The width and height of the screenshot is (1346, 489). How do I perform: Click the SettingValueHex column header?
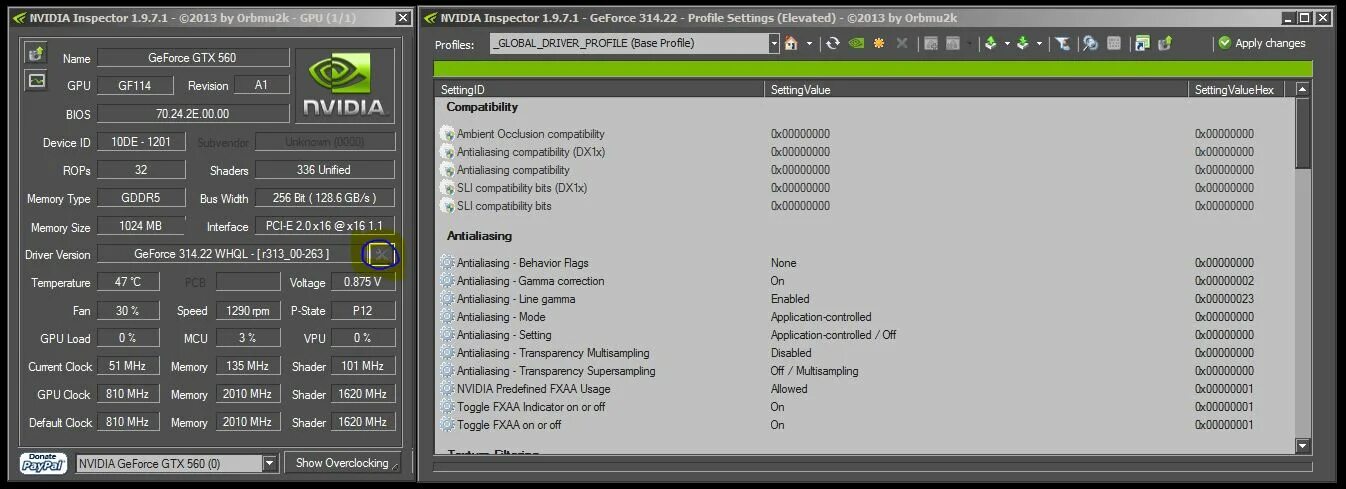pyautogui.click(x=1240, y=89)
